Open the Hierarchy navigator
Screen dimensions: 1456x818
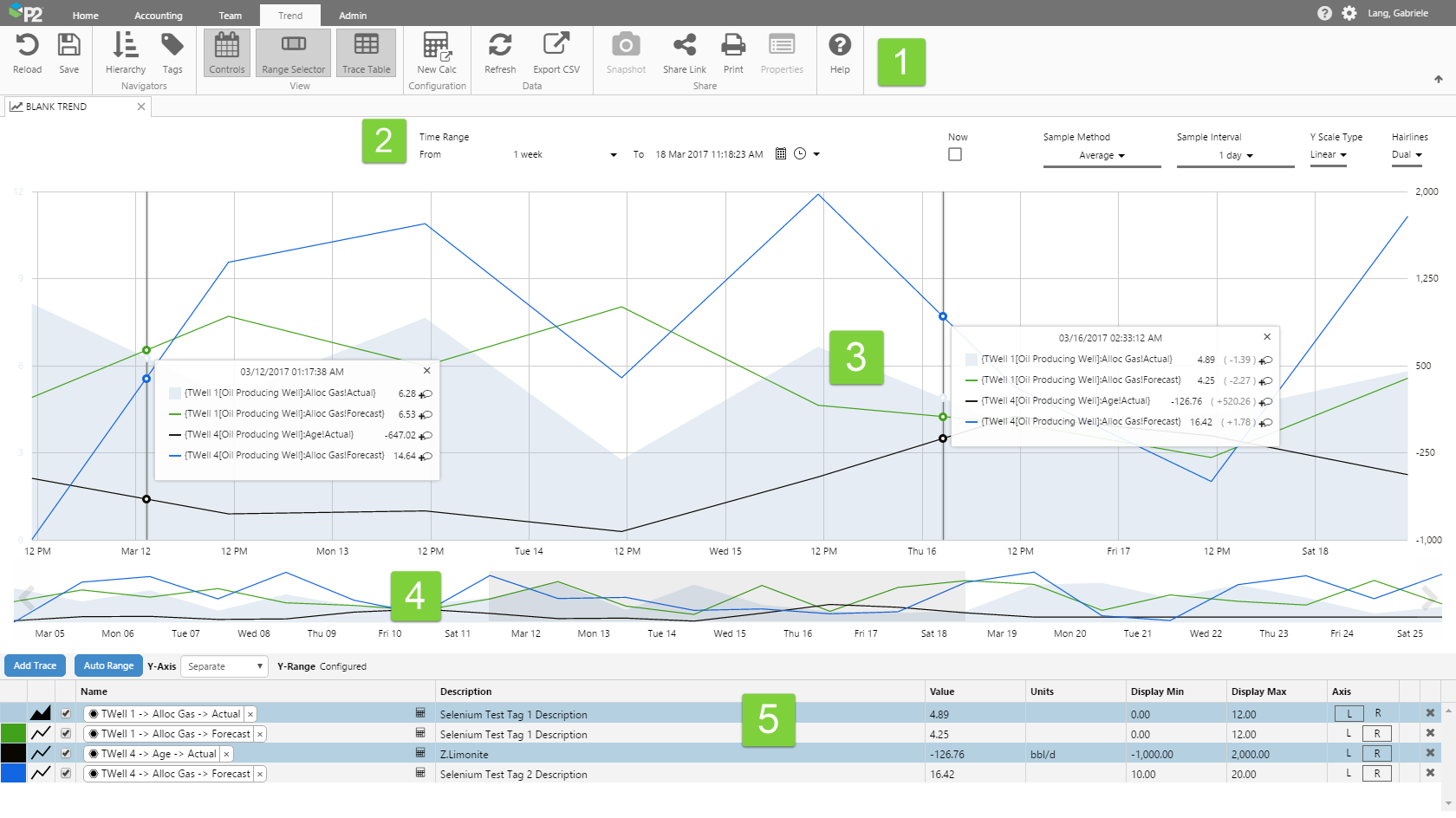126,53
